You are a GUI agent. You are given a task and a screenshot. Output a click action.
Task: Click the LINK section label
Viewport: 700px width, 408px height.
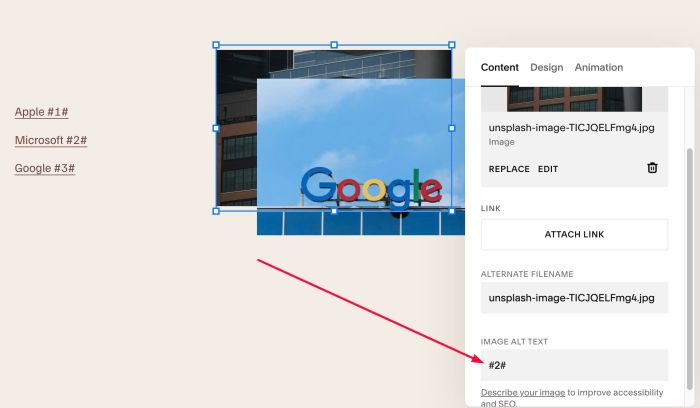[x=491, y=208]
